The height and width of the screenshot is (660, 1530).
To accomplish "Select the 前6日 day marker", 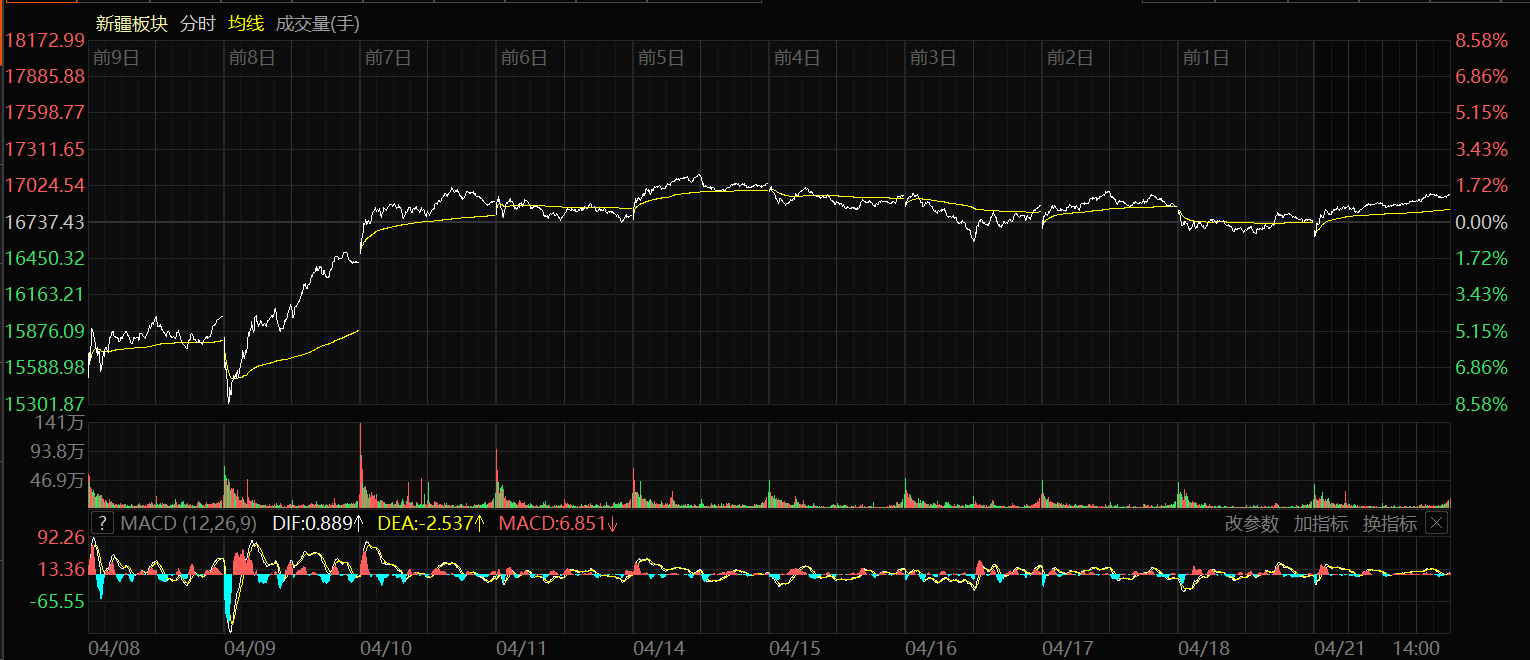I will [x=524, y=58].
